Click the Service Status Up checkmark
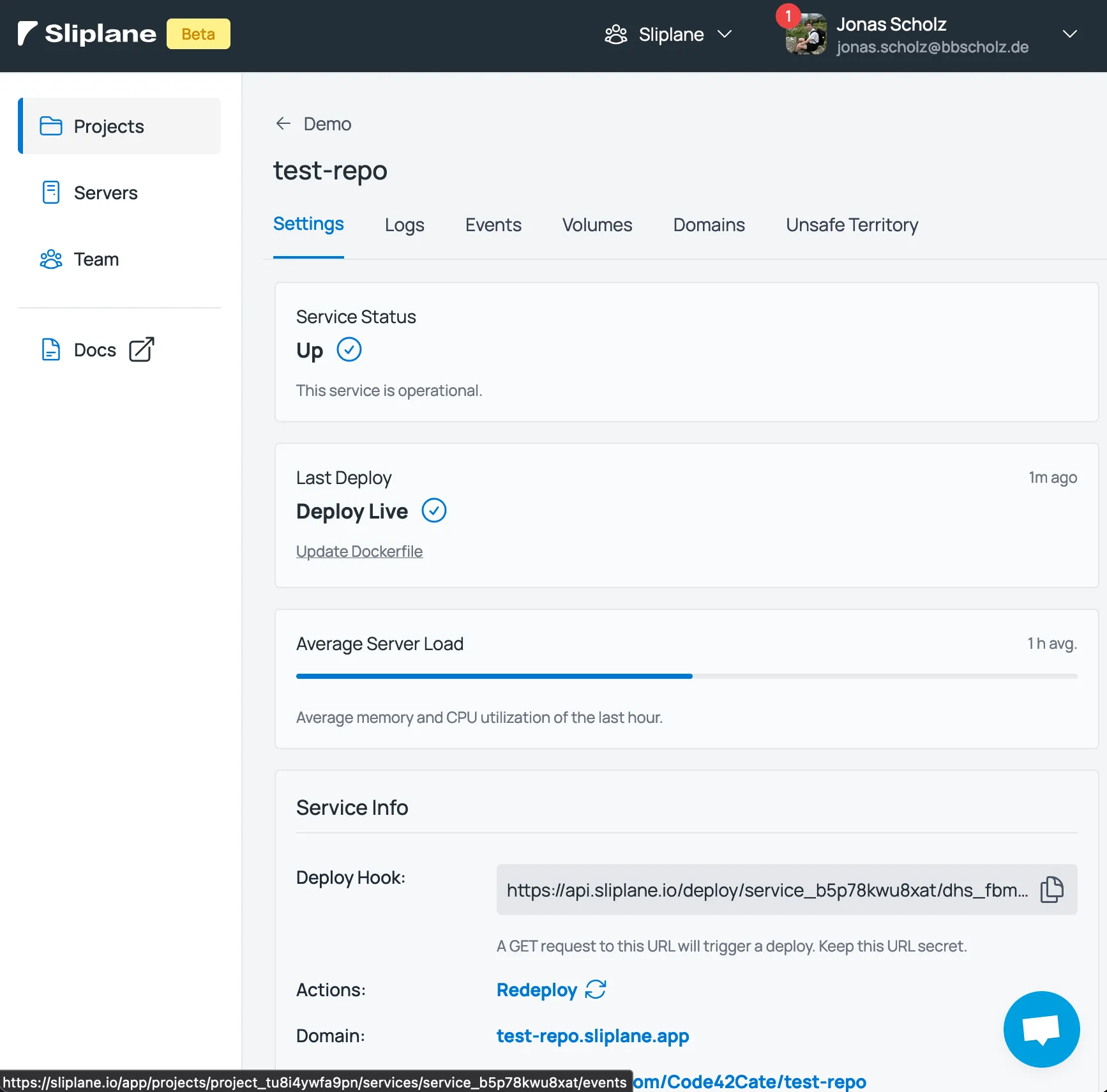Viewport: 1107px width, 1092px height. coord(349,350)
